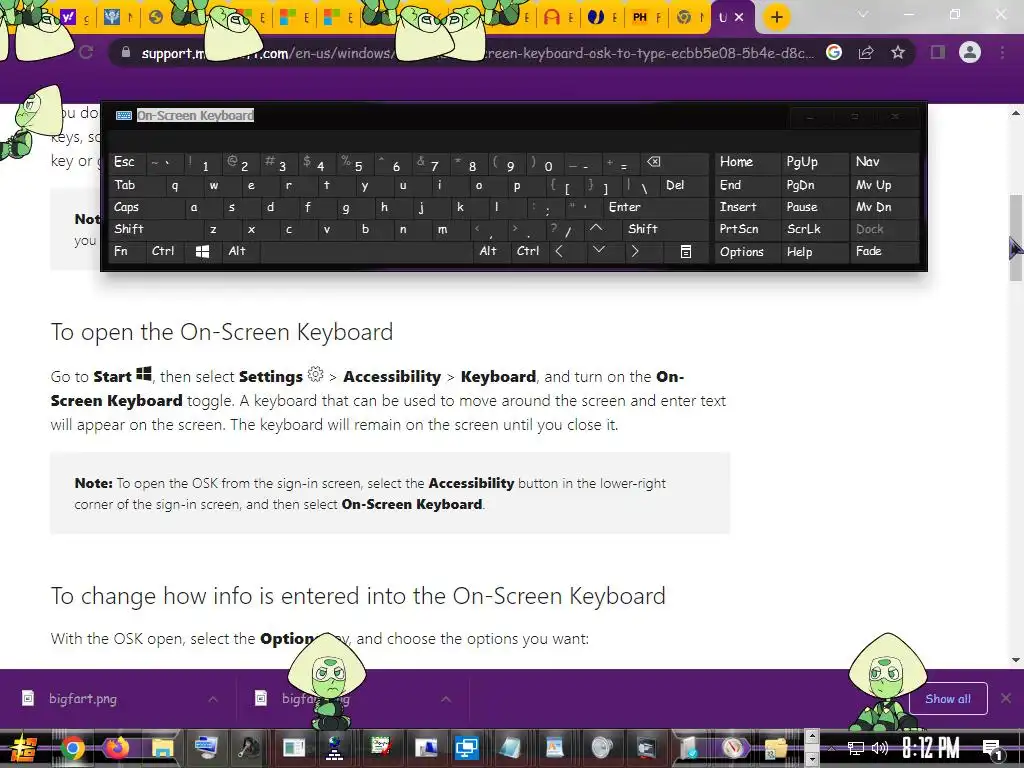Click the page's vertical scrollbar thumb
The height and width of the screenshot is (768, 1024).
pos(1016,238)
